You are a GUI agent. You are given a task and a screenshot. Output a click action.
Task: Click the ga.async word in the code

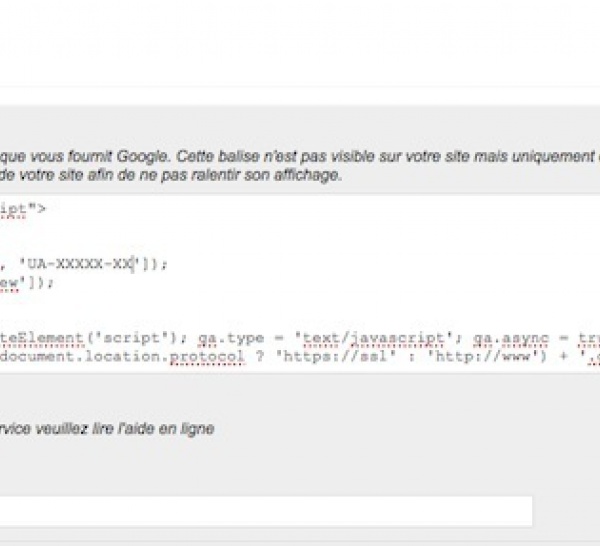click(x=522, y=339)
